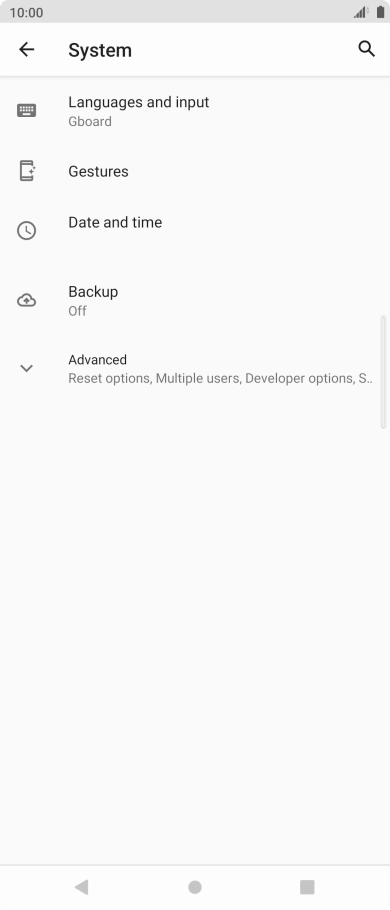This screenshot has height=910, width=390.
Task: Tap the Gboard subtitle text
Action: (x=90, y=122)
